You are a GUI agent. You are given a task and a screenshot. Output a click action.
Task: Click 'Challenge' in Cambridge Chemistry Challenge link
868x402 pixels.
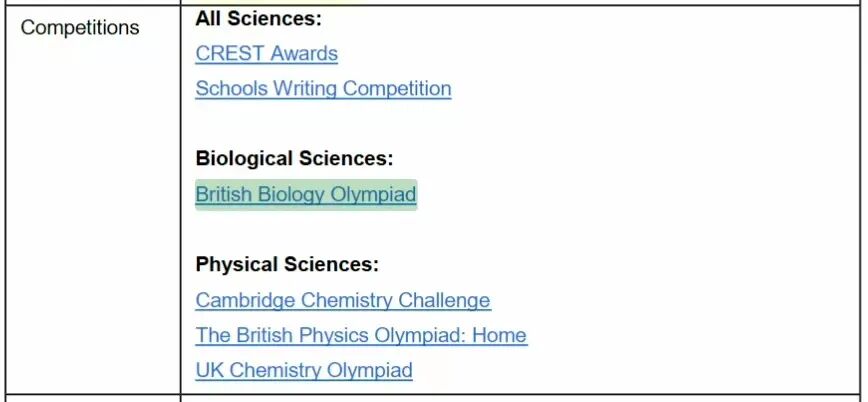coord(444,300)
